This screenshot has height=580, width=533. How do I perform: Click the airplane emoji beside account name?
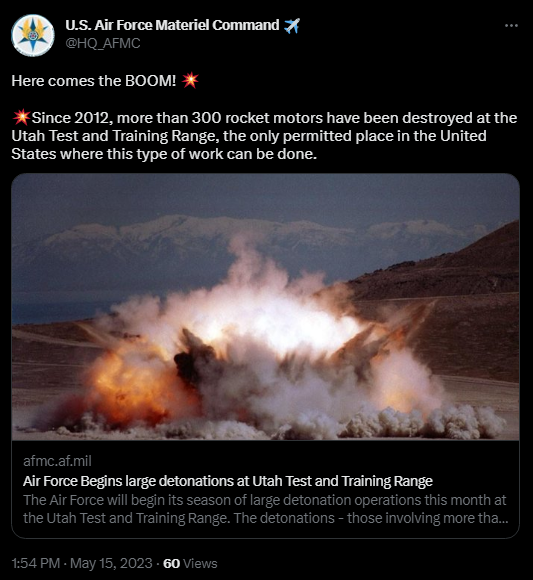(292, 26)
